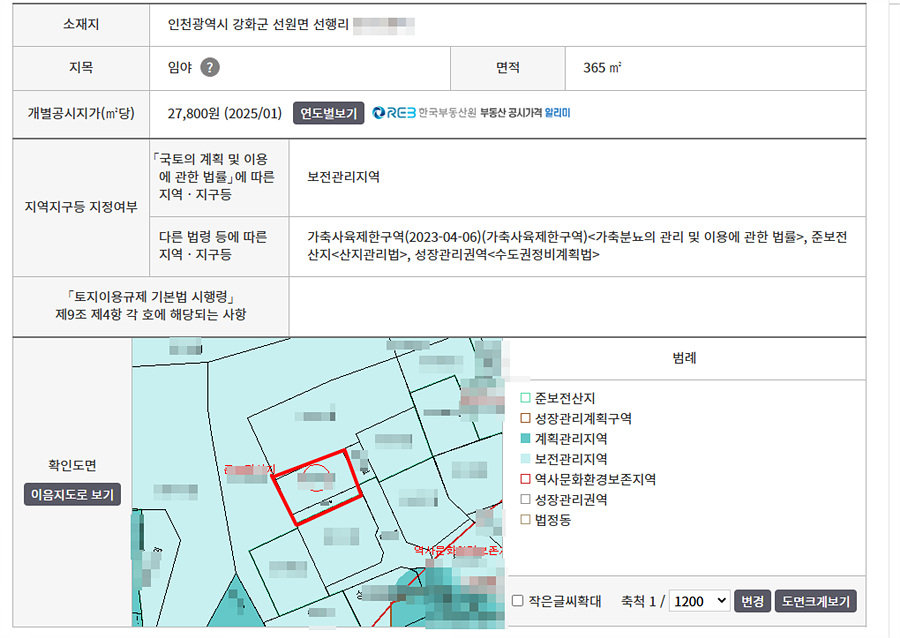Click the dark teal 계획관리지역 legend swatch
This screenshot has height=638, width=900.
[x=525, y=438]
